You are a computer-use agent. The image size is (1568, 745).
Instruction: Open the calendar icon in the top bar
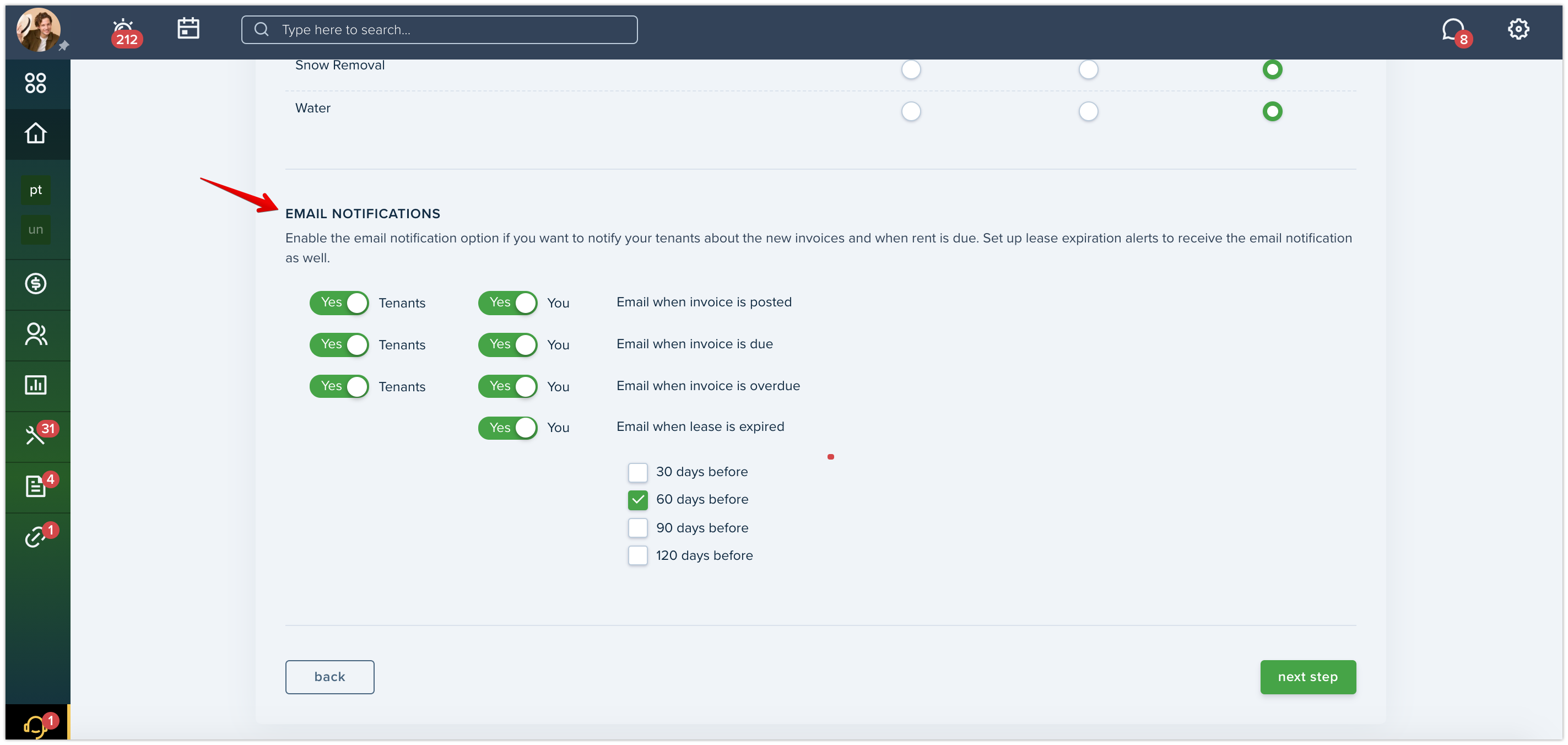click(188, 28)
